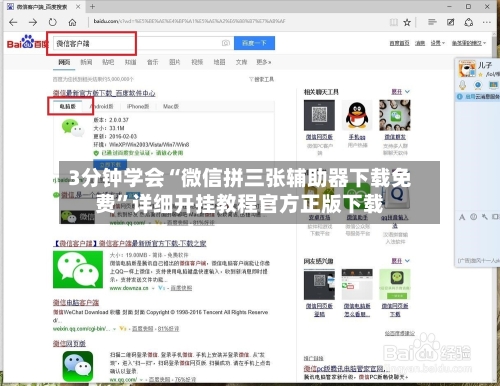Click the search filter funnel 搜索工具

coord(261,79)
